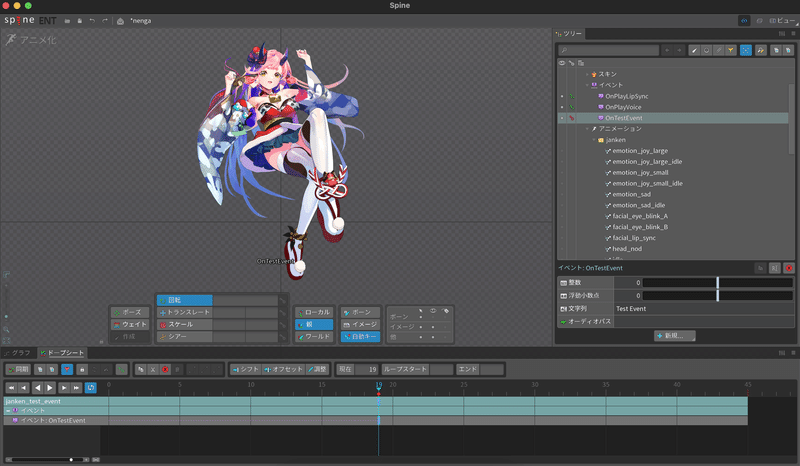Click the tree search input field
The width and height of the screenshot is (800, 466).
tap(608, 50)
